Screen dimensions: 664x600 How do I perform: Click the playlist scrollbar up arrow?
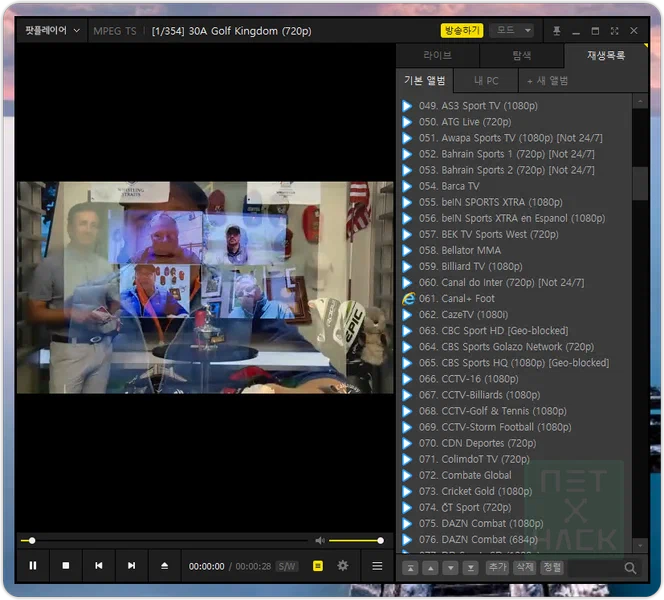pos(640,101)
